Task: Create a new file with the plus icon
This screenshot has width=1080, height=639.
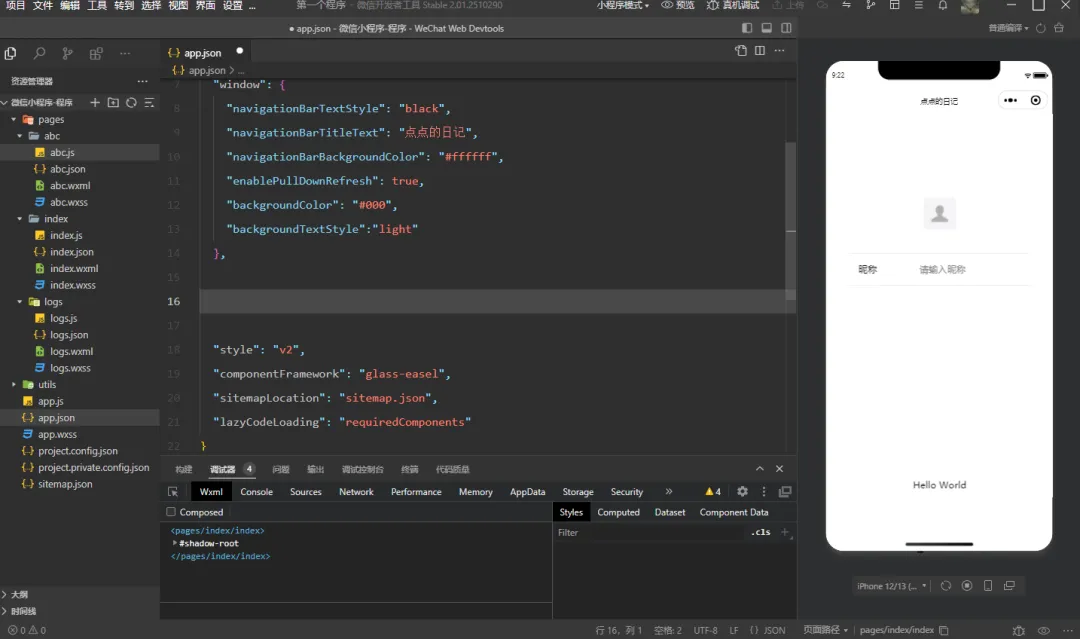Action: [x=95, y=103]
